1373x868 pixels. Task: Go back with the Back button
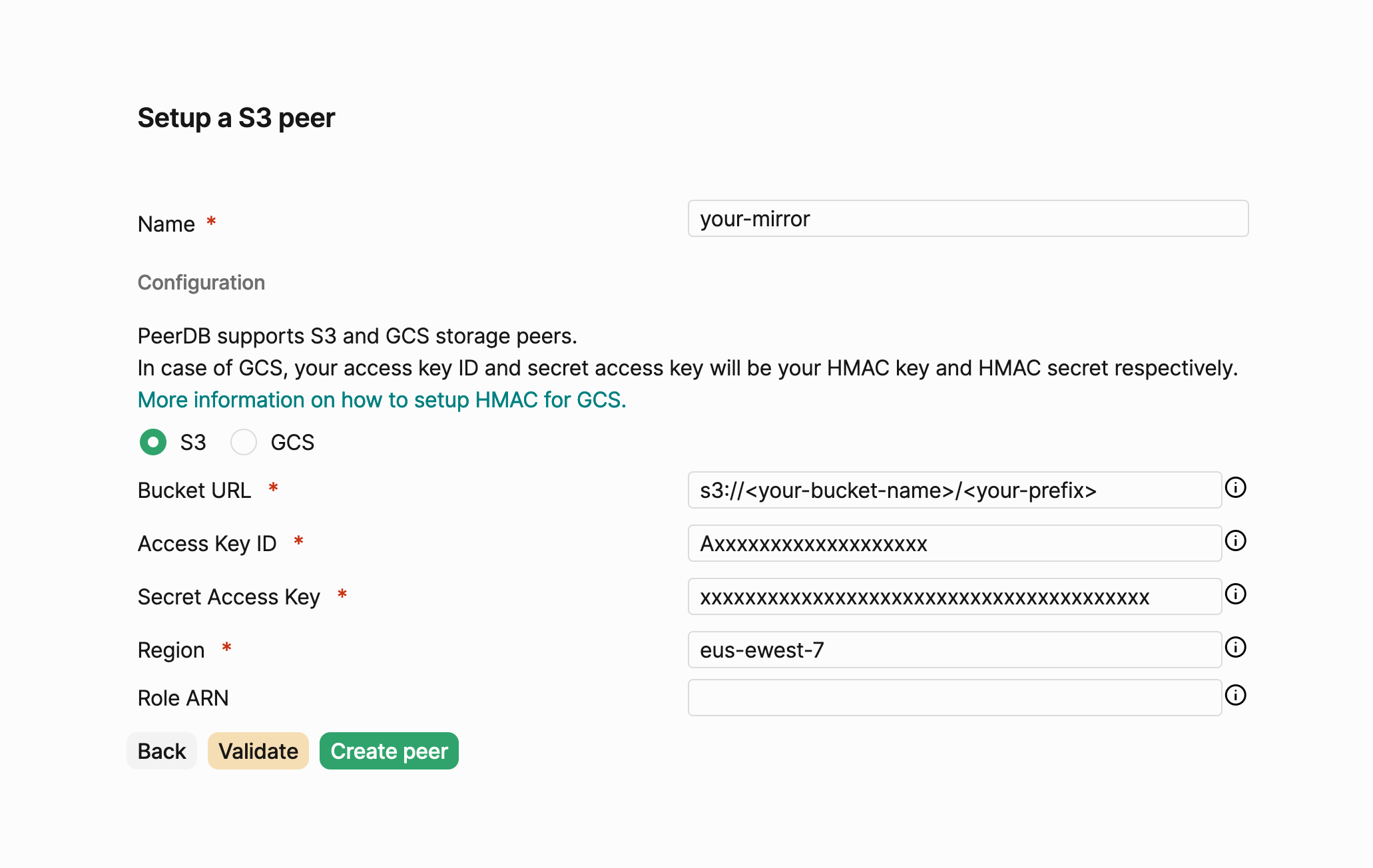(162, 751)
